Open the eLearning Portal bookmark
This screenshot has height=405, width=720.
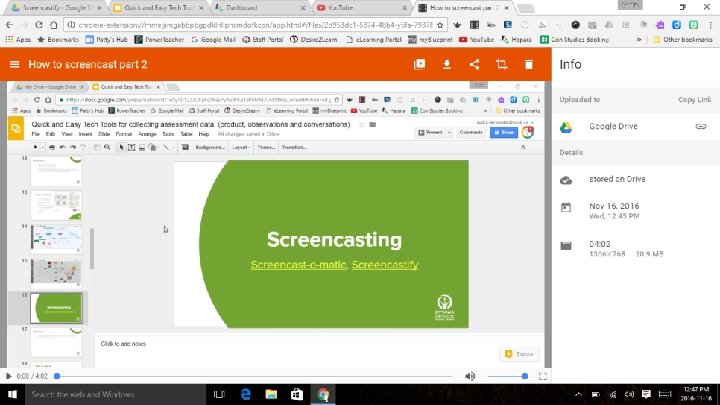(x=374, y=39)
